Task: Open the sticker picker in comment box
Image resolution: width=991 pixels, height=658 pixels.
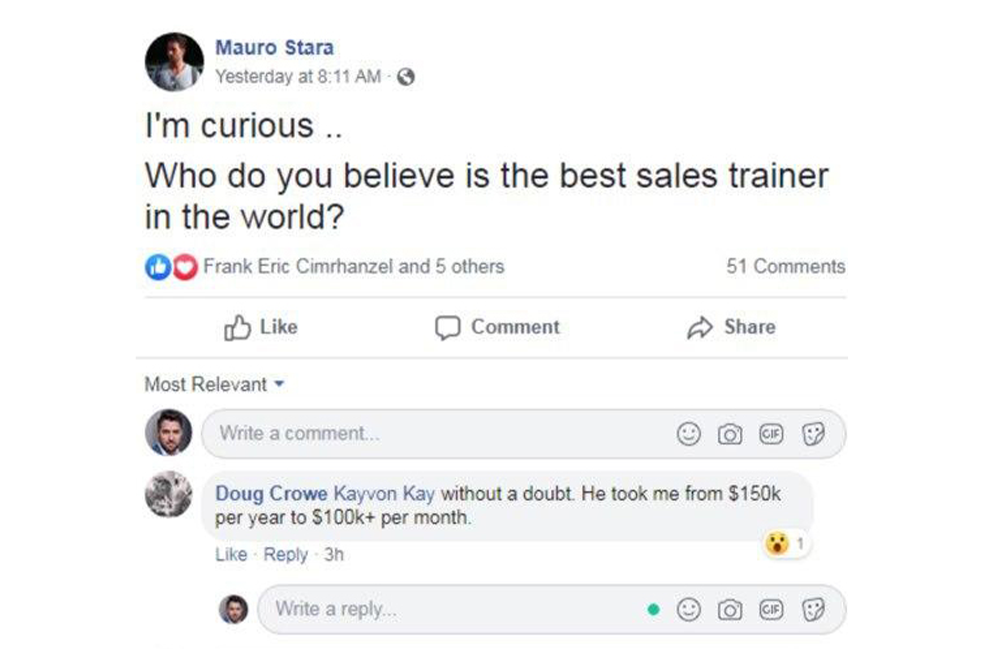Action: point(813,434)
